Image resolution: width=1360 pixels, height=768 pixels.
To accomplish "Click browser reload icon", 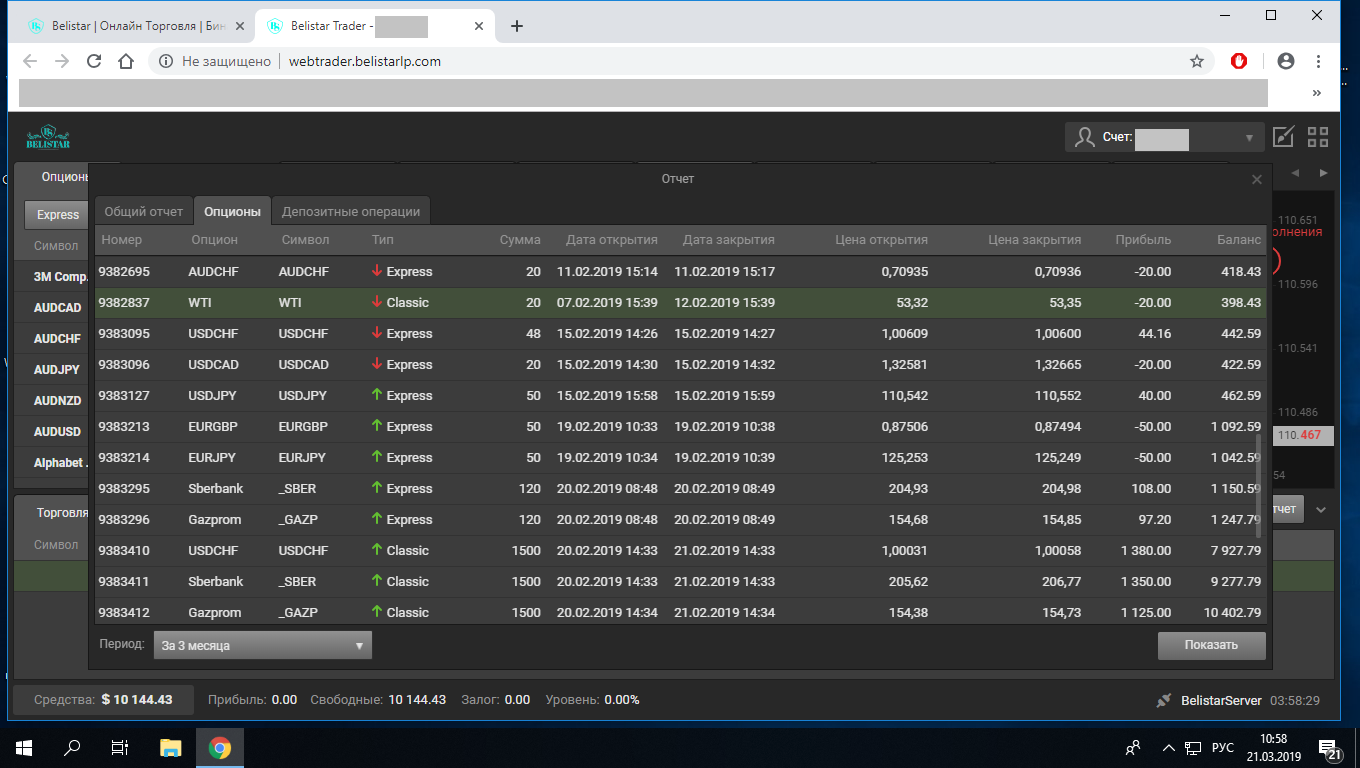I will tap(94, 61).
